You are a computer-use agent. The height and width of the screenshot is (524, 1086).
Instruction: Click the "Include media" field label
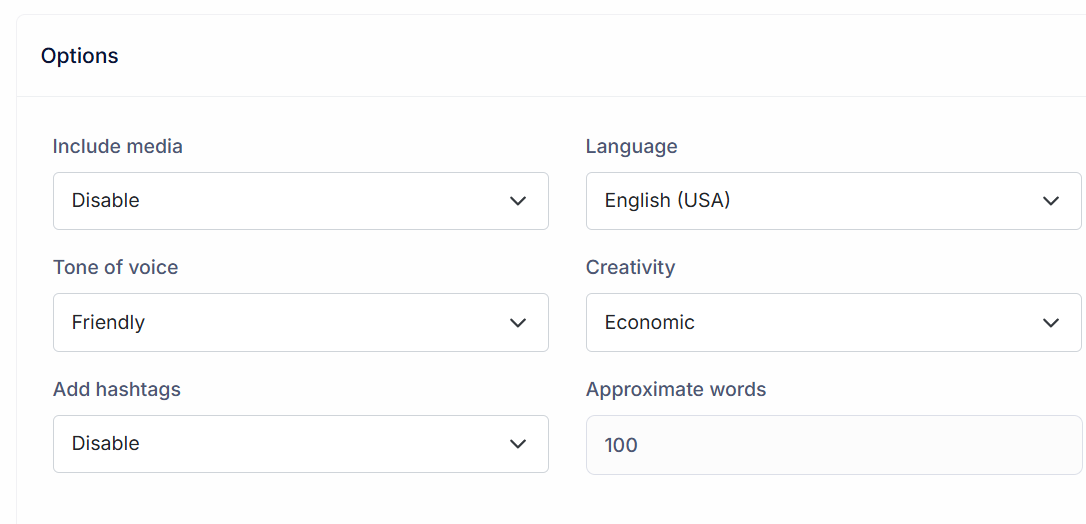(x=118, y=147)
